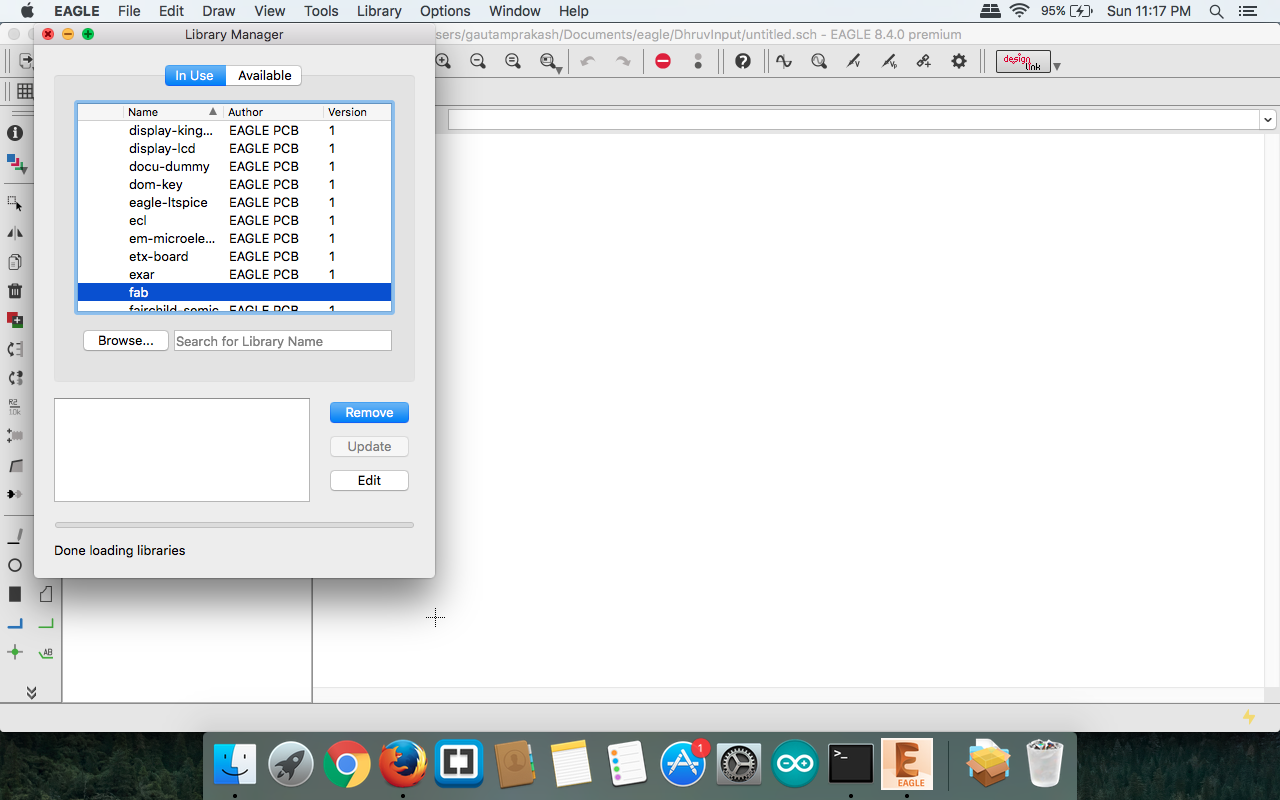Click the Browse... button
Screen dimensions: 1280x800
(x=126, y=341)
